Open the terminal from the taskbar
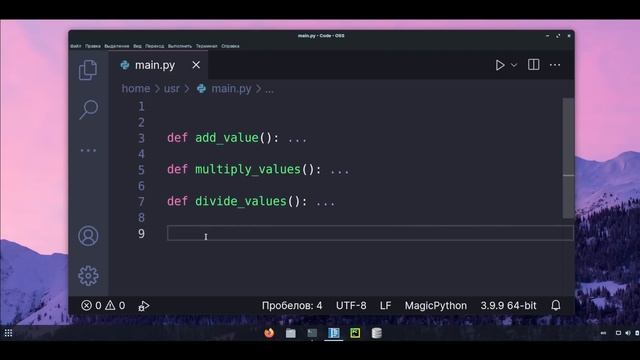Screen dimensions: 640x360 (312, 333)
